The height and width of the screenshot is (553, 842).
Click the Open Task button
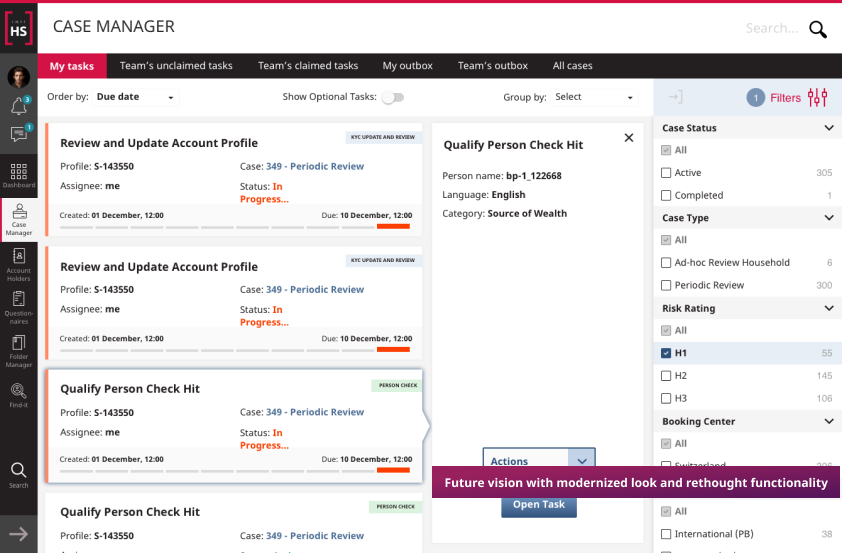[x=538, y=505]
